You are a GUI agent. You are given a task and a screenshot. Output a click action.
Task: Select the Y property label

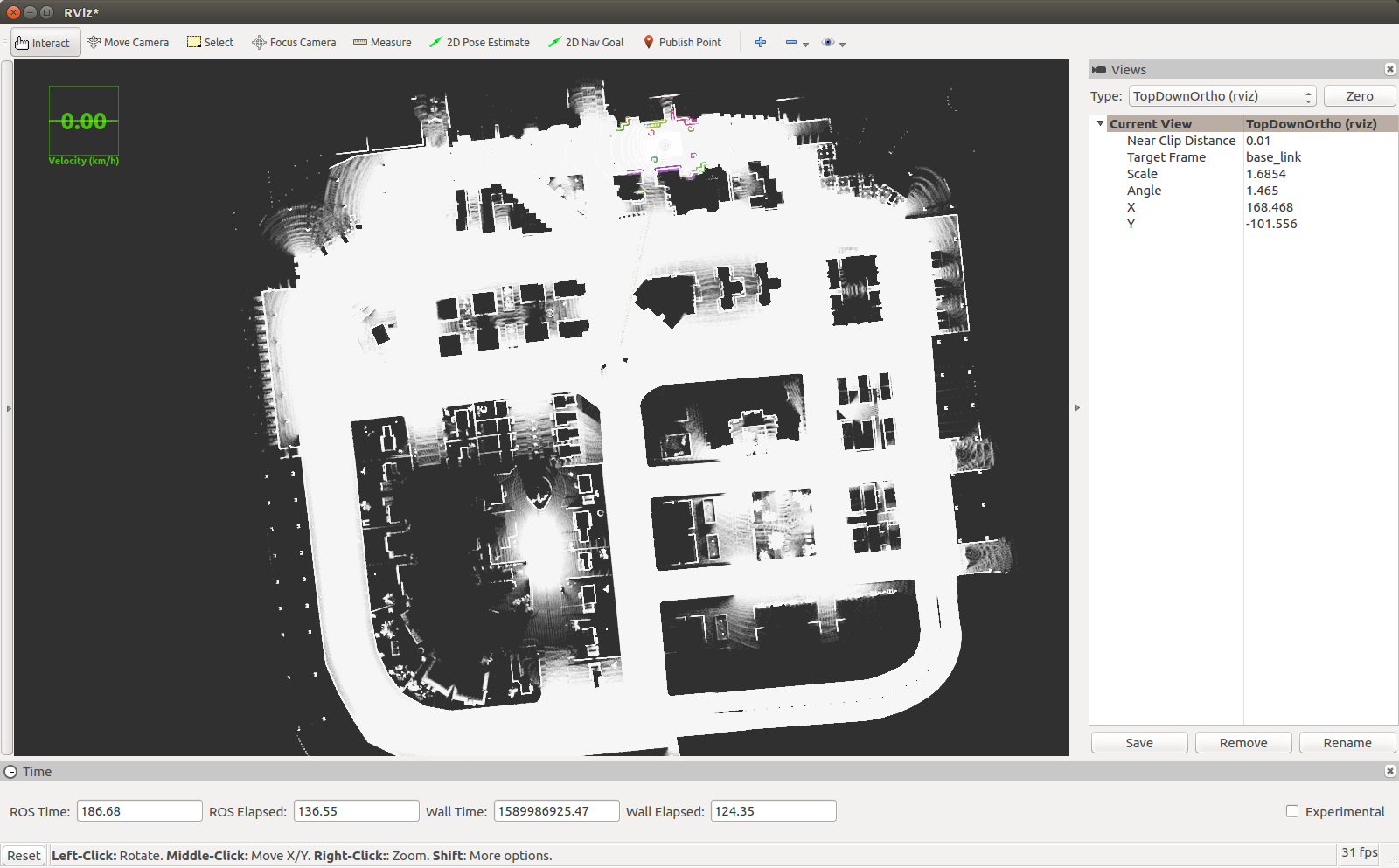click(1131, 224)
